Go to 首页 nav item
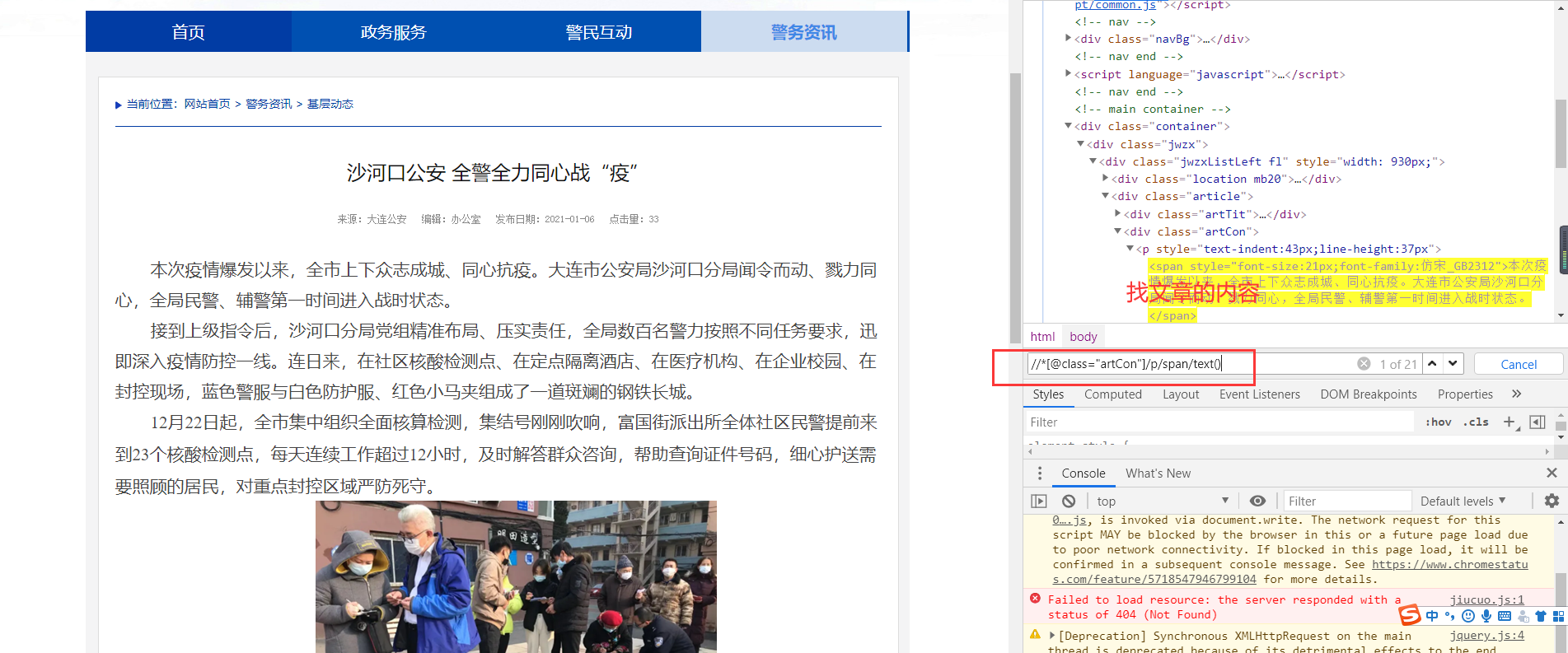The height and width of the screenshot is (653, 1568). [188, 31]
